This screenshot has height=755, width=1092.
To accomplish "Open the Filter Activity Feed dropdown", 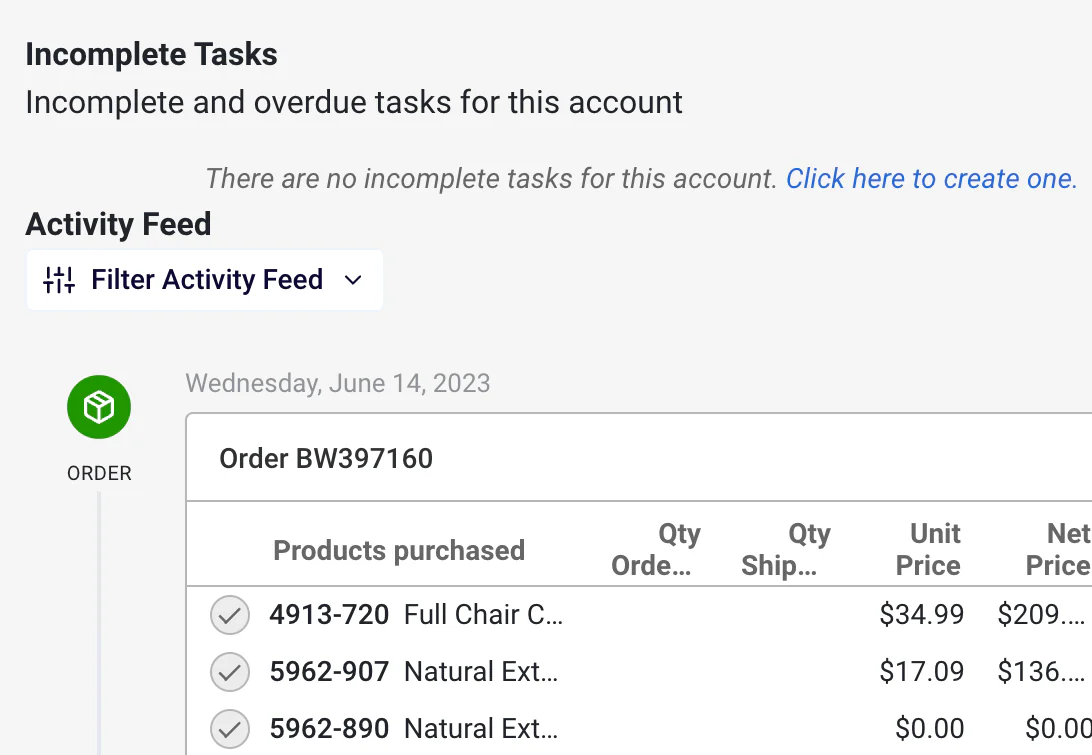I will 205,280.
